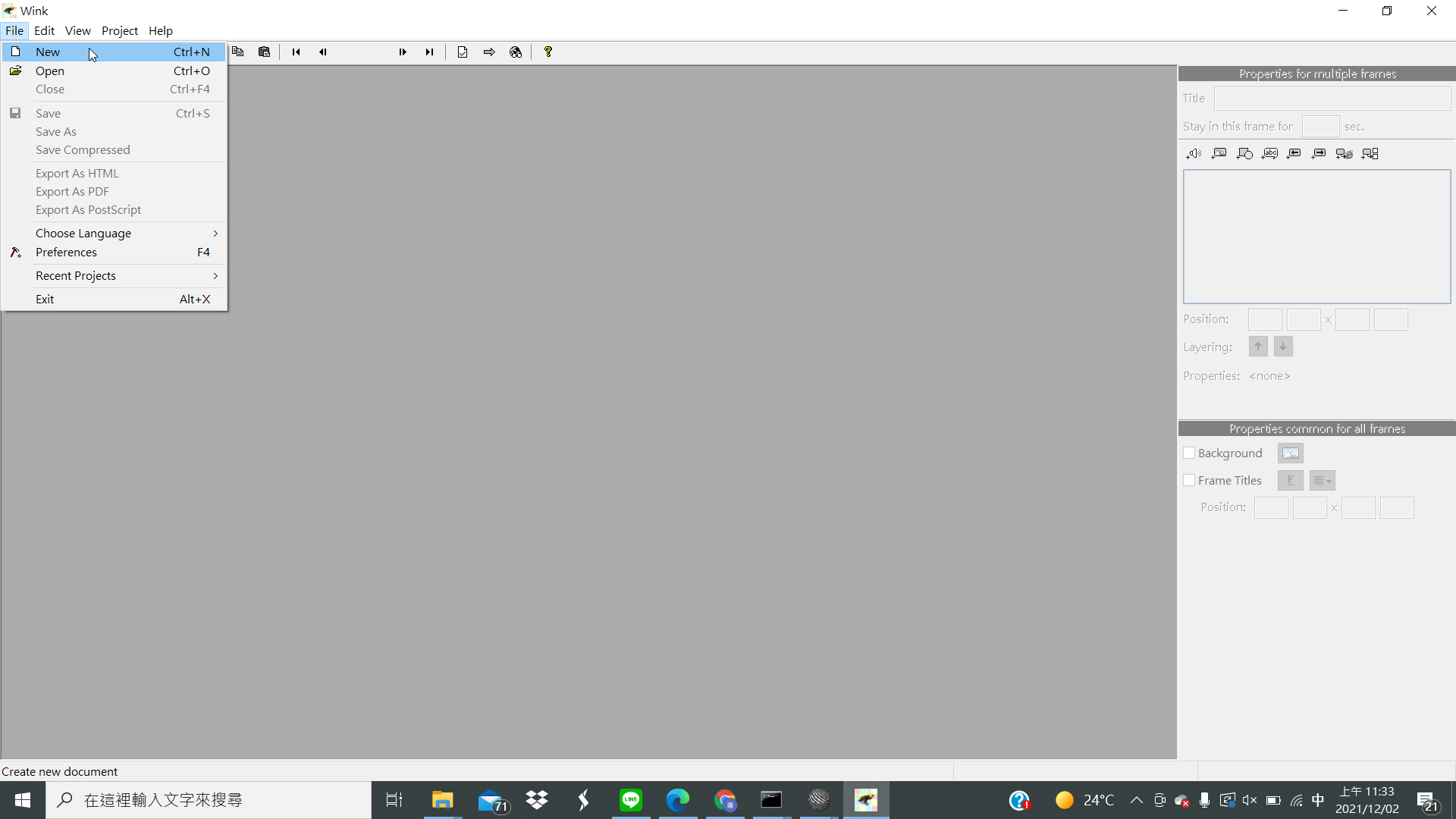
Task: Click the first Position field under object list
Action: 1265,319
